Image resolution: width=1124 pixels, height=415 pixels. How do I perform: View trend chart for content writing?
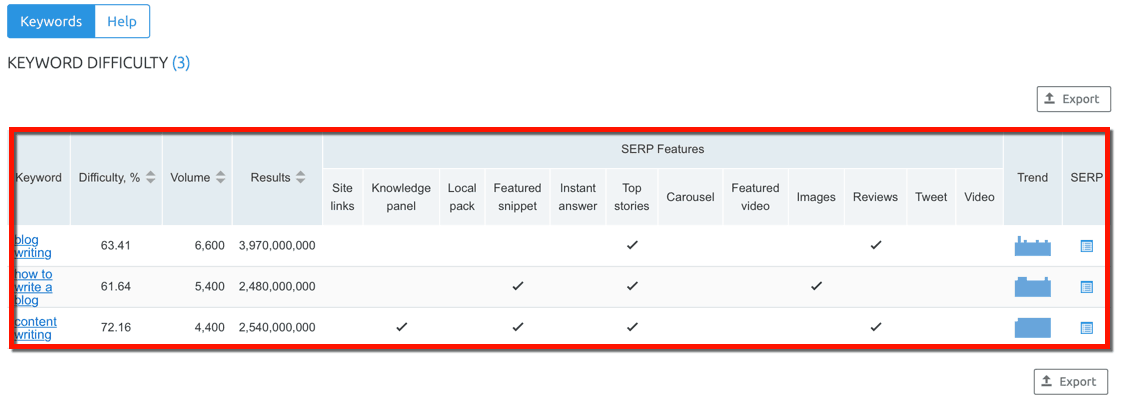(1032, 328)
